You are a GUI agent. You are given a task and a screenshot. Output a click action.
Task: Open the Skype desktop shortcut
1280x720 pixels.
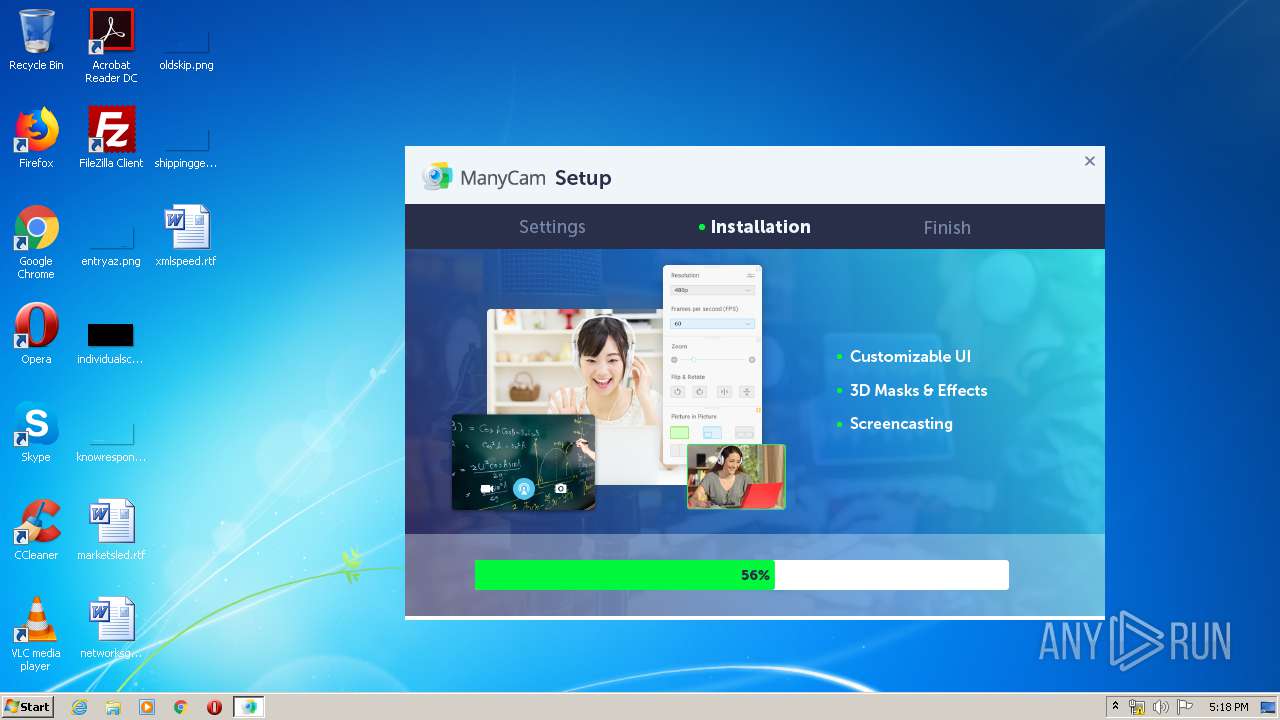[36, 432]
